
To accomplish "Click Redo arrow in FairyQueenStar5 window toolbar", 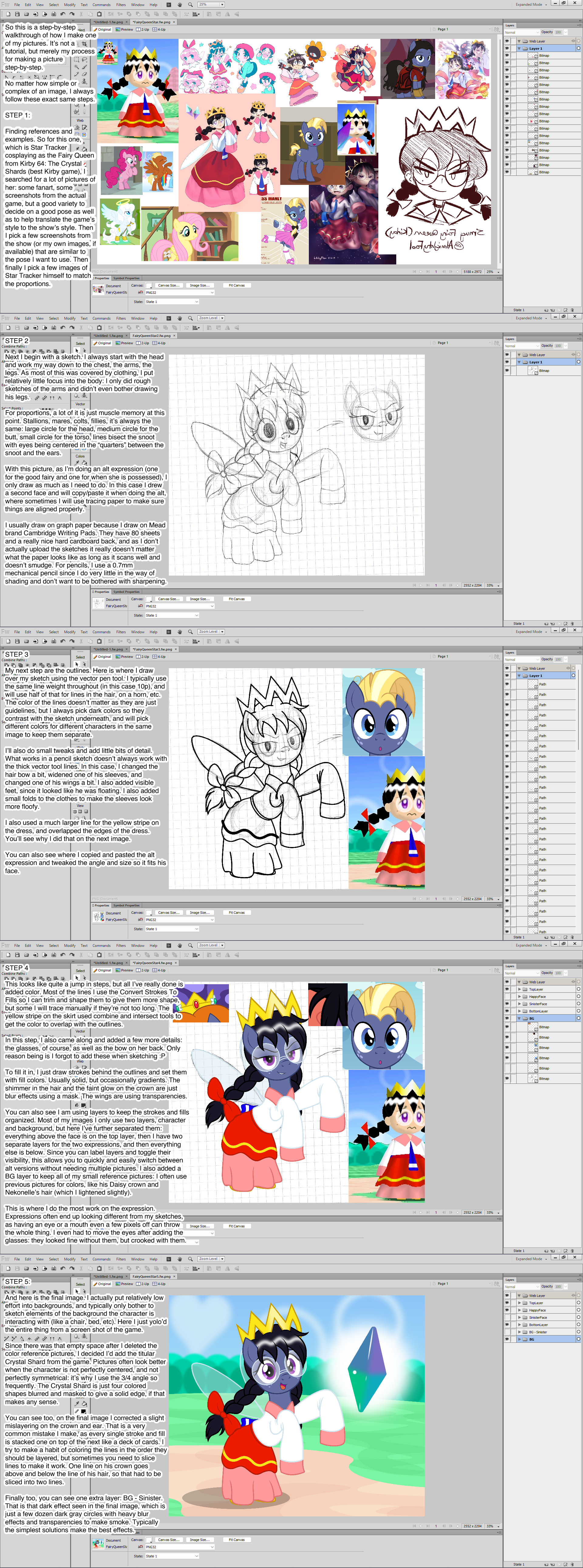I will click(72, 1269).
